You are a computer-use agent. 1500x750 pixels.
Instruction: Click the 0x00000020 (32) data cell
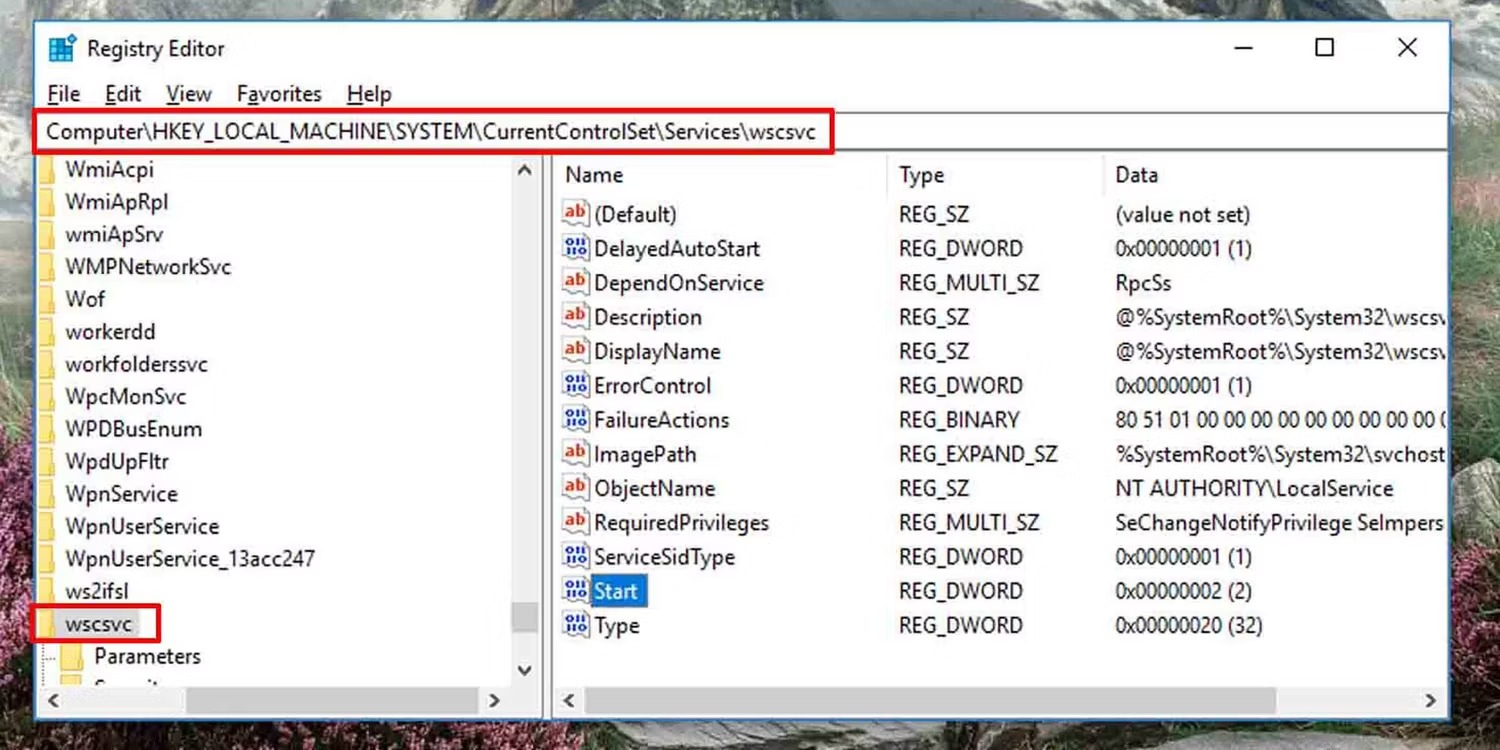coord(1189,625)
